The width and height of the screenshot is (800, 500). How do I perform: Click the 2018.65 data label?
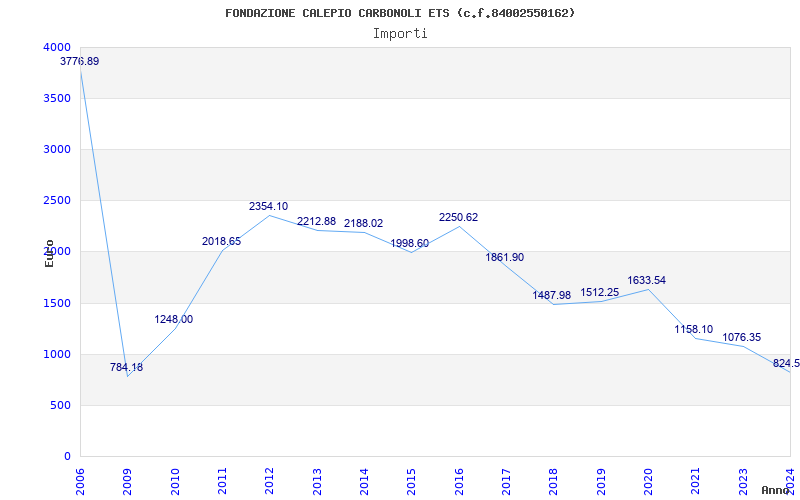point(221,241)
